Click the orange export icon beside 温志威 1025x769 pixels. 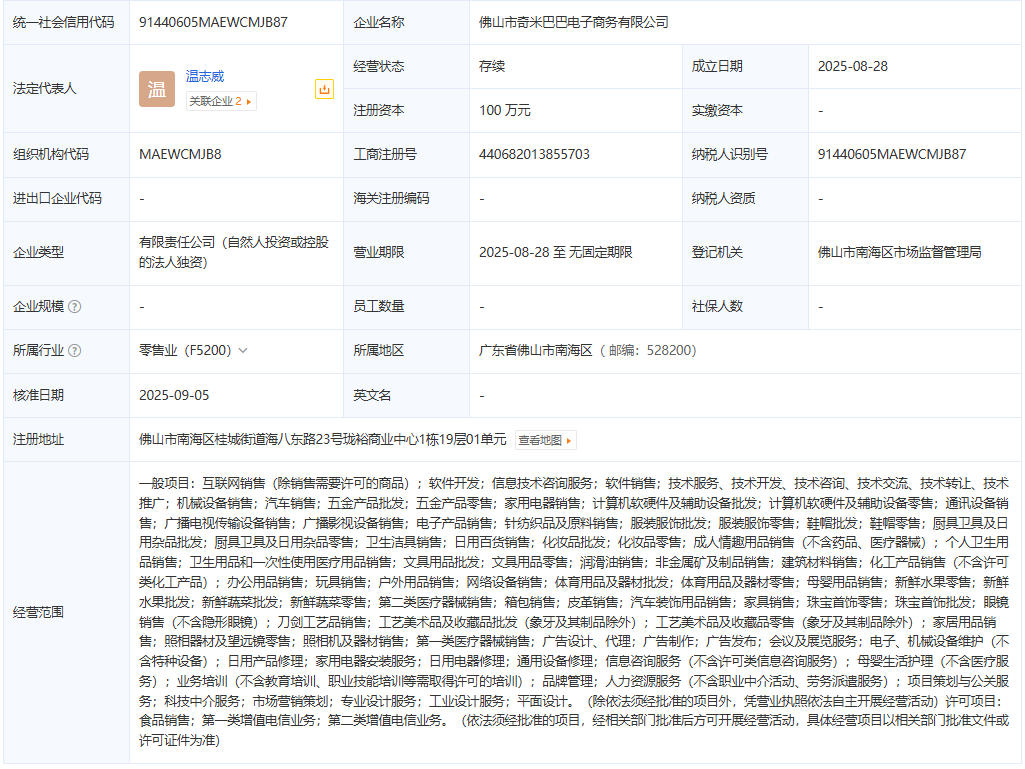click(x=323, y=89)
